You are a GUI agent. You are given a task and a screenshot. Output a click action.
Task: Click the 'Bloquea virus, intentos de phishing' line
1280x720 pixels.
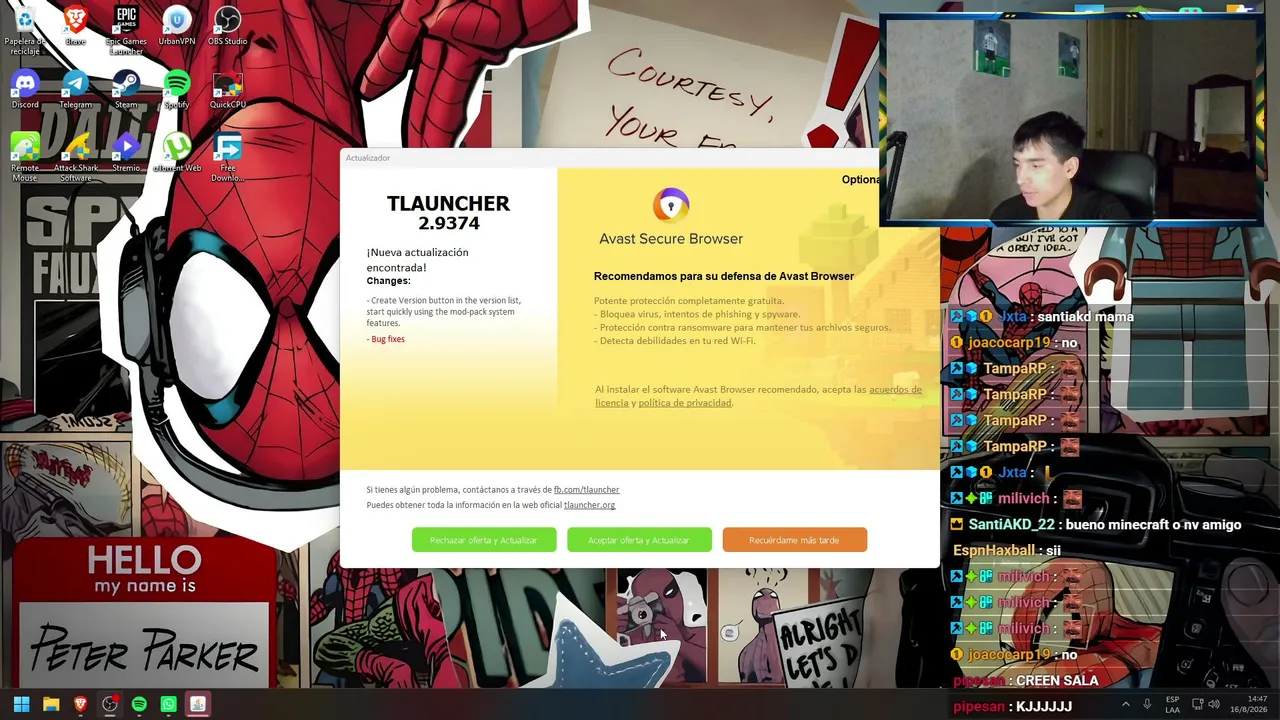[697, 314]
